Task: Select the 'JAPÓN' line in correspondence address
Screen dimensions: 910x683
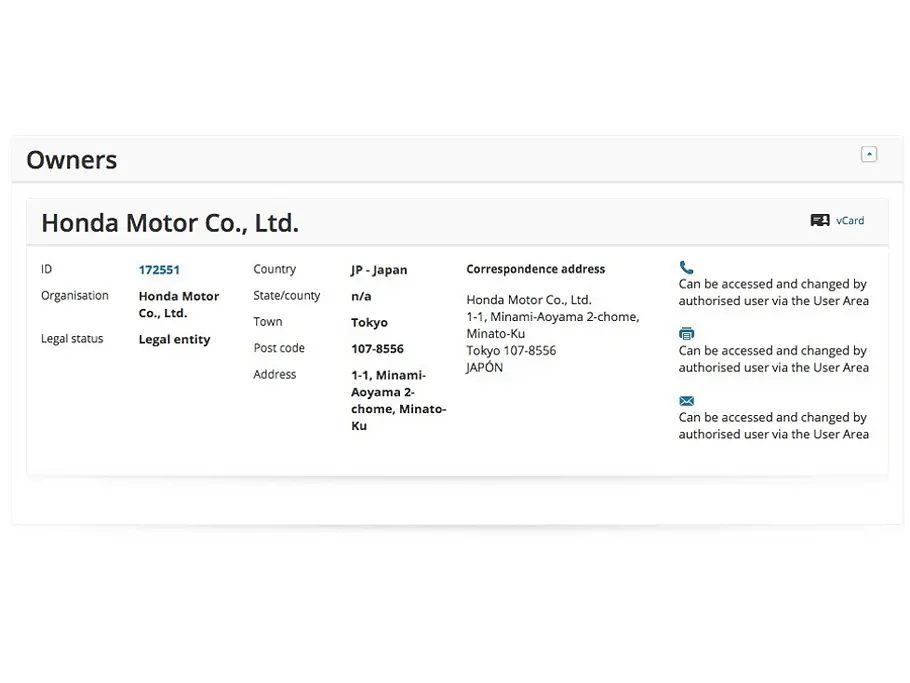Action: click(485, 367)
